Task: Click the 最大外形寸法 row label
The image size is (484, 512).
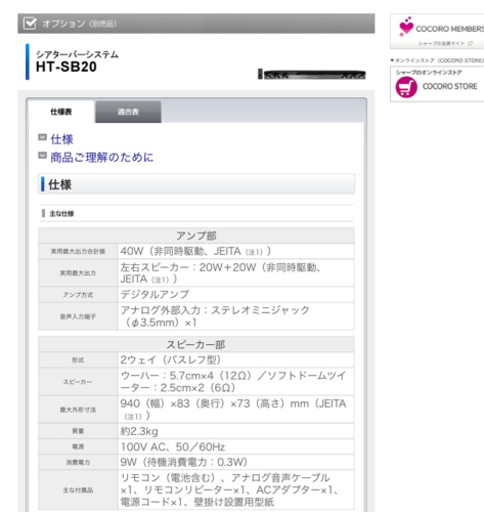Action: [78, 410]
